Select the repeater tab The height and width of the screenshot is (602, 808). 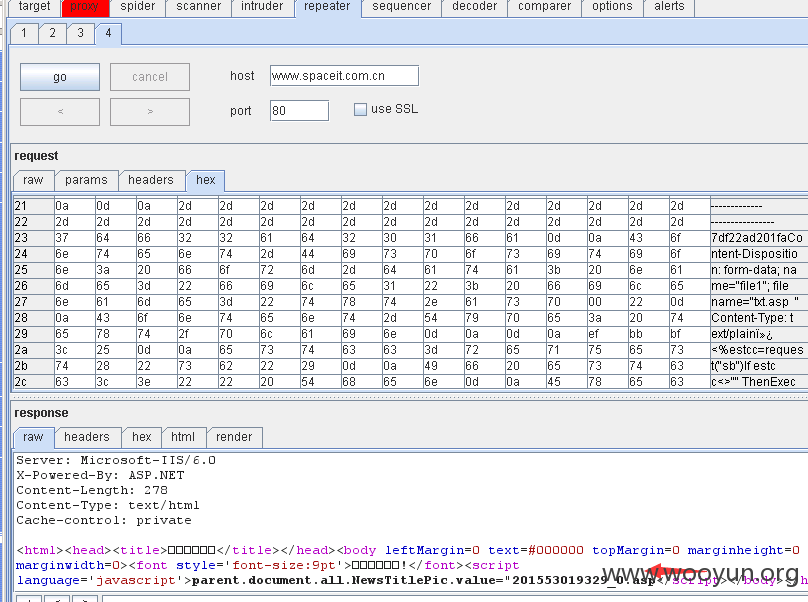click(327, 7)
